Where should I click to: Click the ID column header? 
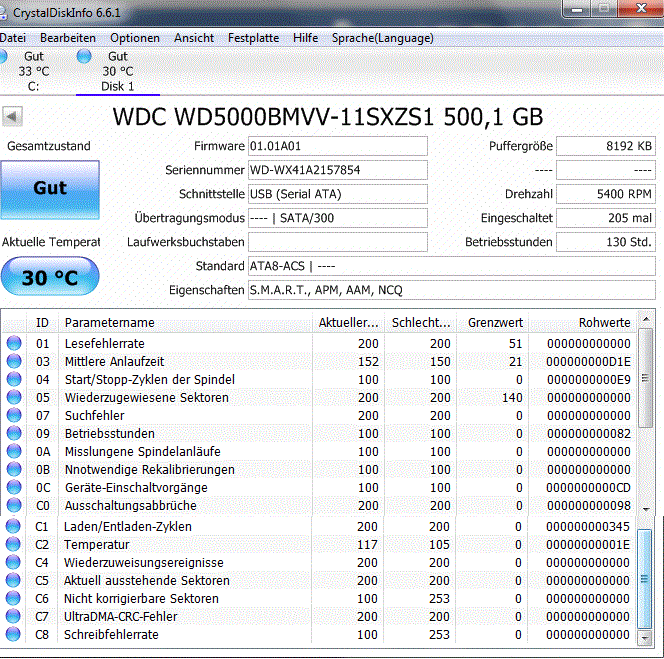point(42,323)
